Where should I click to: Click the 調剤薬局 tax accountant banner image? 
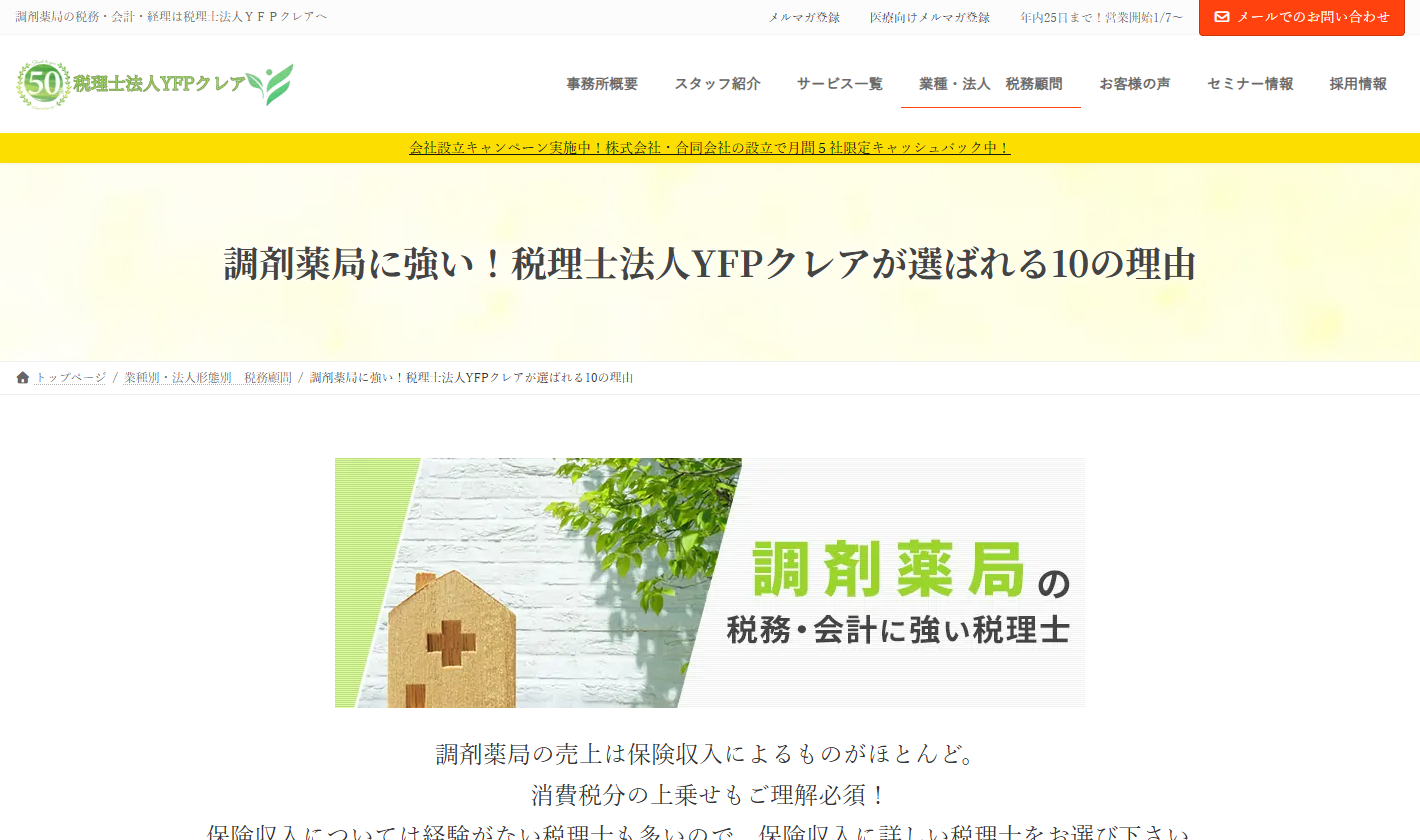tap(710, 583)
